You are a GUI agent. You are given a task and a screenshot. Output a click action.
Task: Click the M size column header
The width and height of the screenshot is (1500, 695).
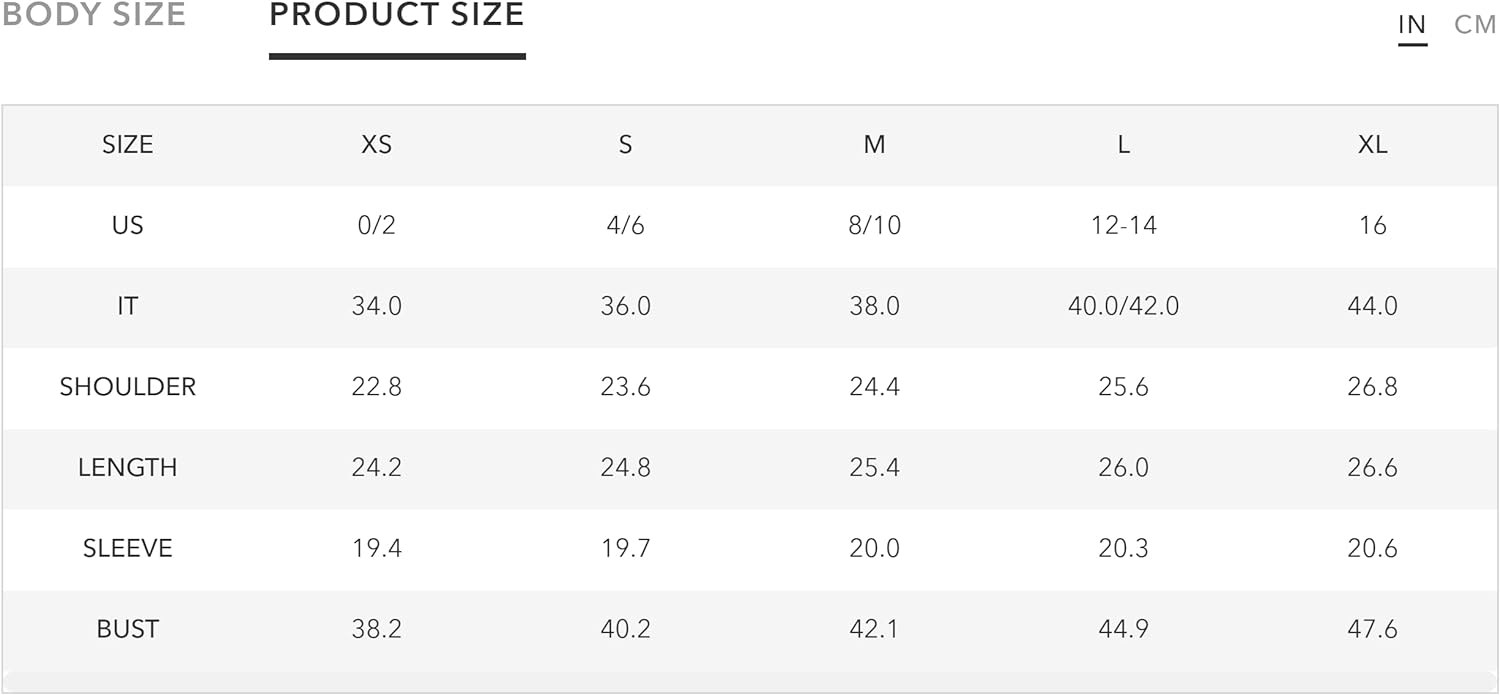[x=874, y=145]
